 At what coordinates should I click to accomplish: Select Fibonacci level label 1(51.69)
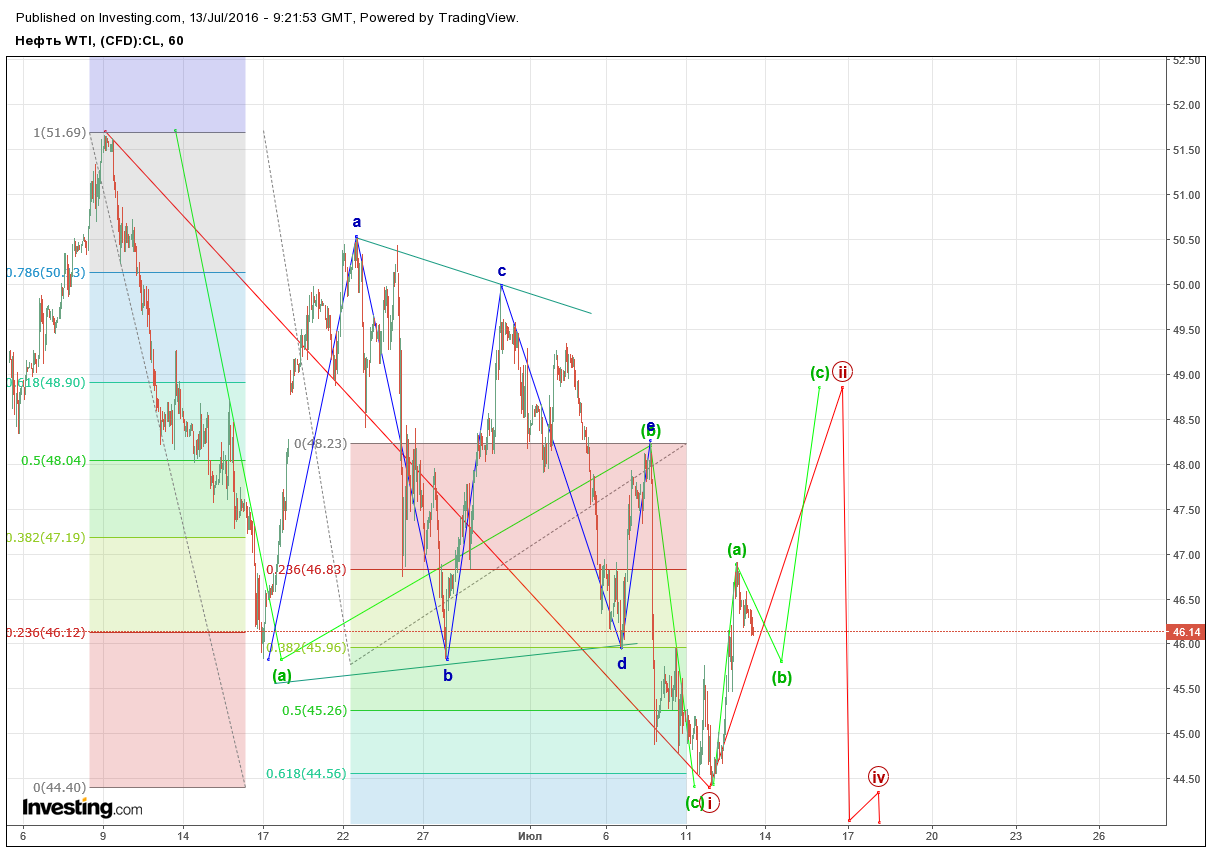coord(60,132)
